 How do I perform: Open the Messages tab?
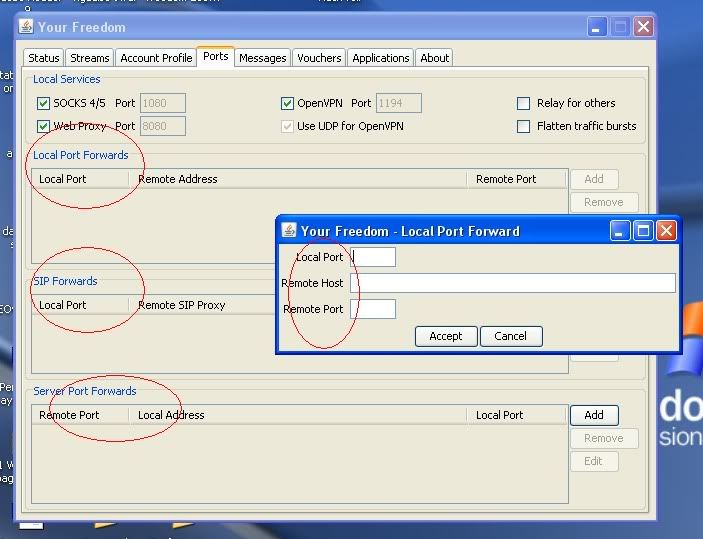(262, 58)
